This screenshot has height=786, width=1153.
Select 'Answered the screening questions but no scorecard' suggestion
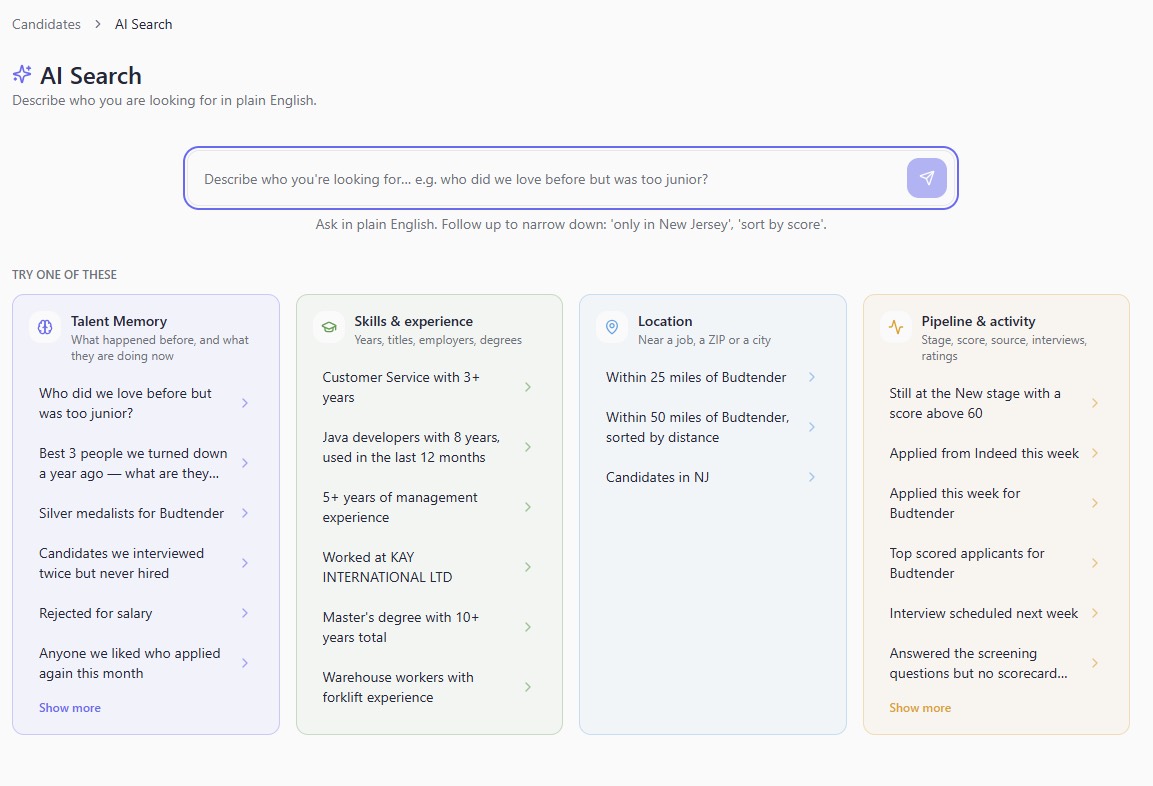(x=996, y=663)
